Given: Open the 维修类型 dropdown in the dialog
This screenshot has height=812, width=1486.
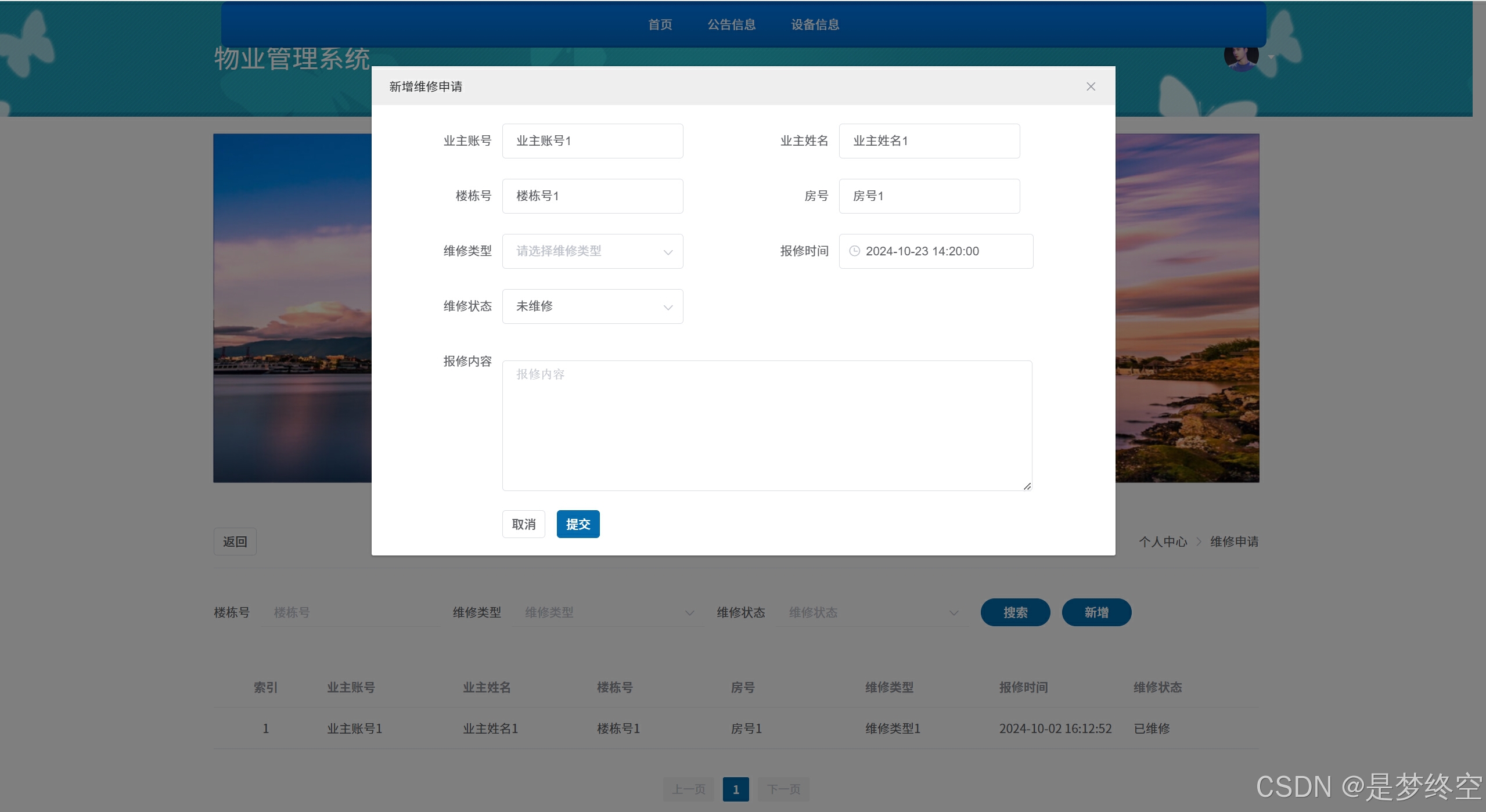Looking at the screenshot, I should click(592, 251).
